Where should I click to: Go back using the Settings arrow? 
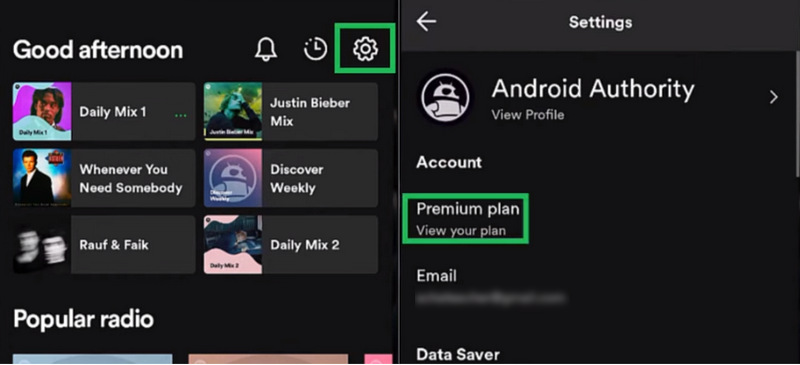point(426,22)
